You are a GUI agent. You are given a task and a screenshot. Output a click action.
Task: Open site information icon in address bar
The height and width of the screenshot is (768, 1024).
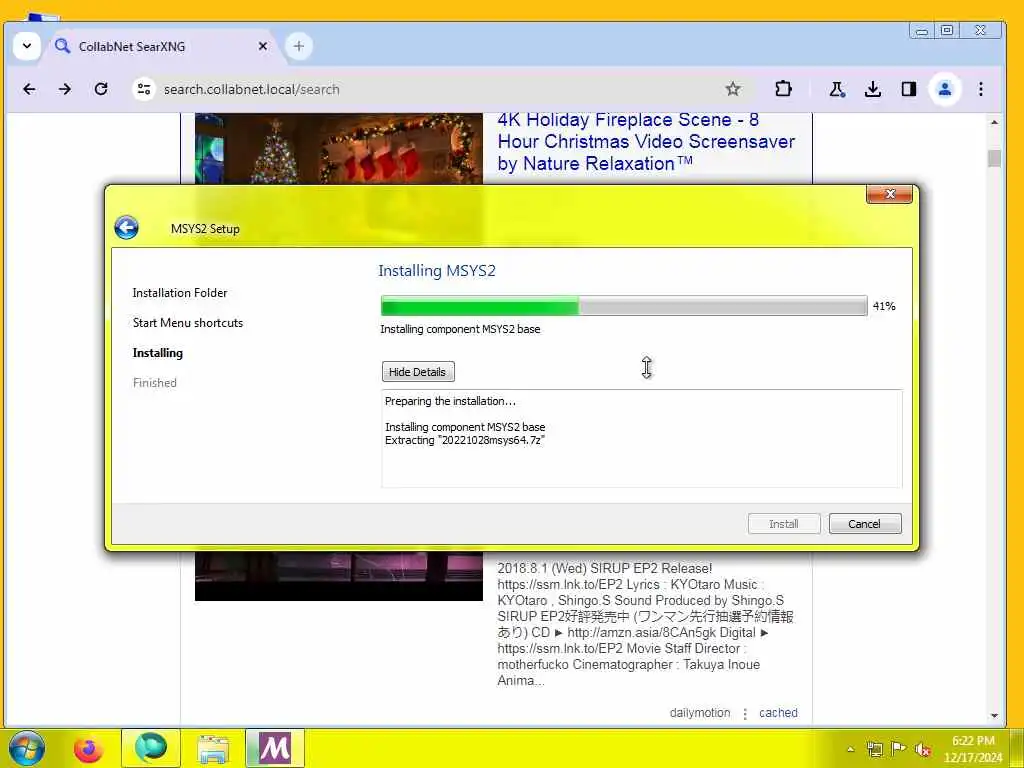pyautogui.click(x=144, y=89)
